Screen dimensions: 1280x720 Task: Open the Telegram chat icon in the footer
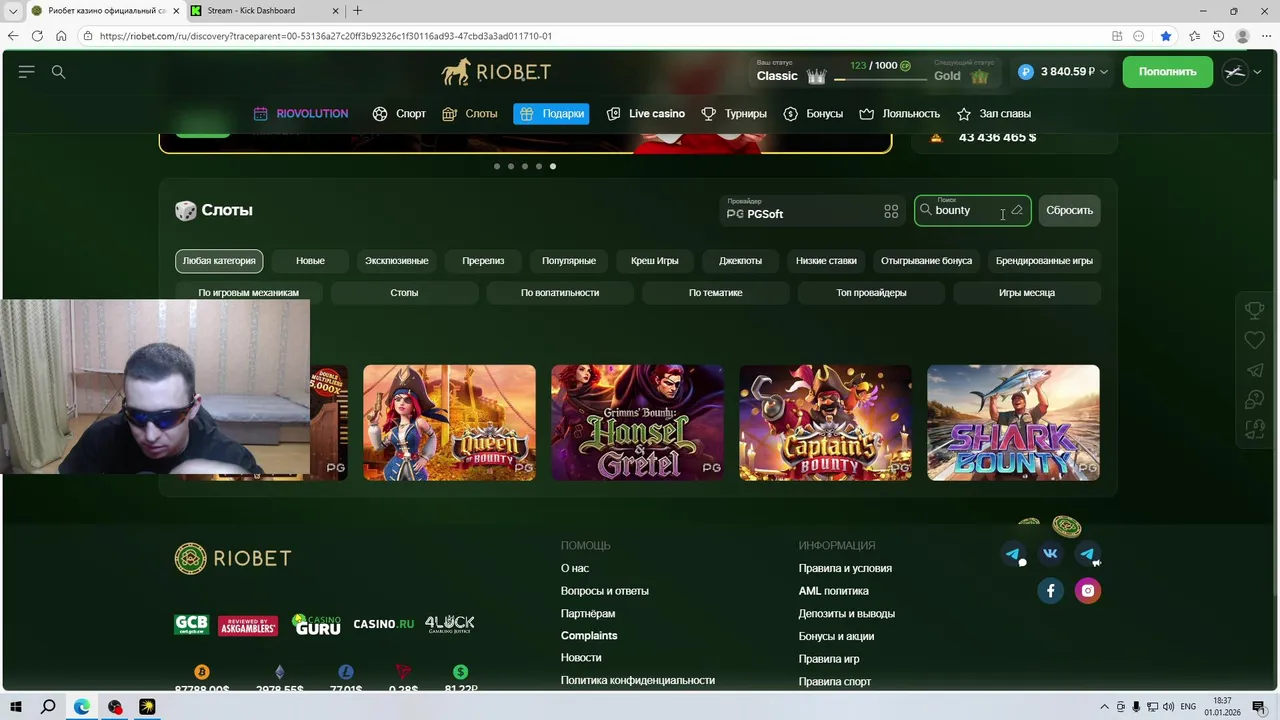1013,553
